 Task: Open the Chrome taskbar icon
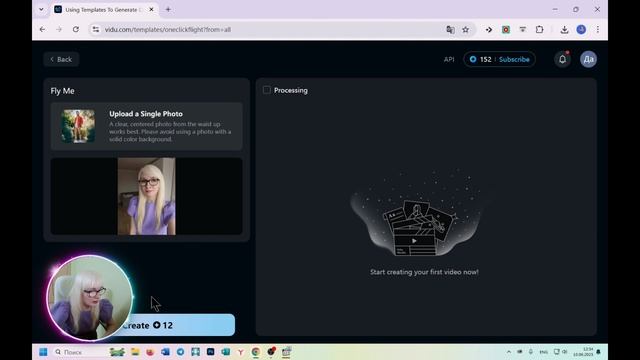coord(256,352)
